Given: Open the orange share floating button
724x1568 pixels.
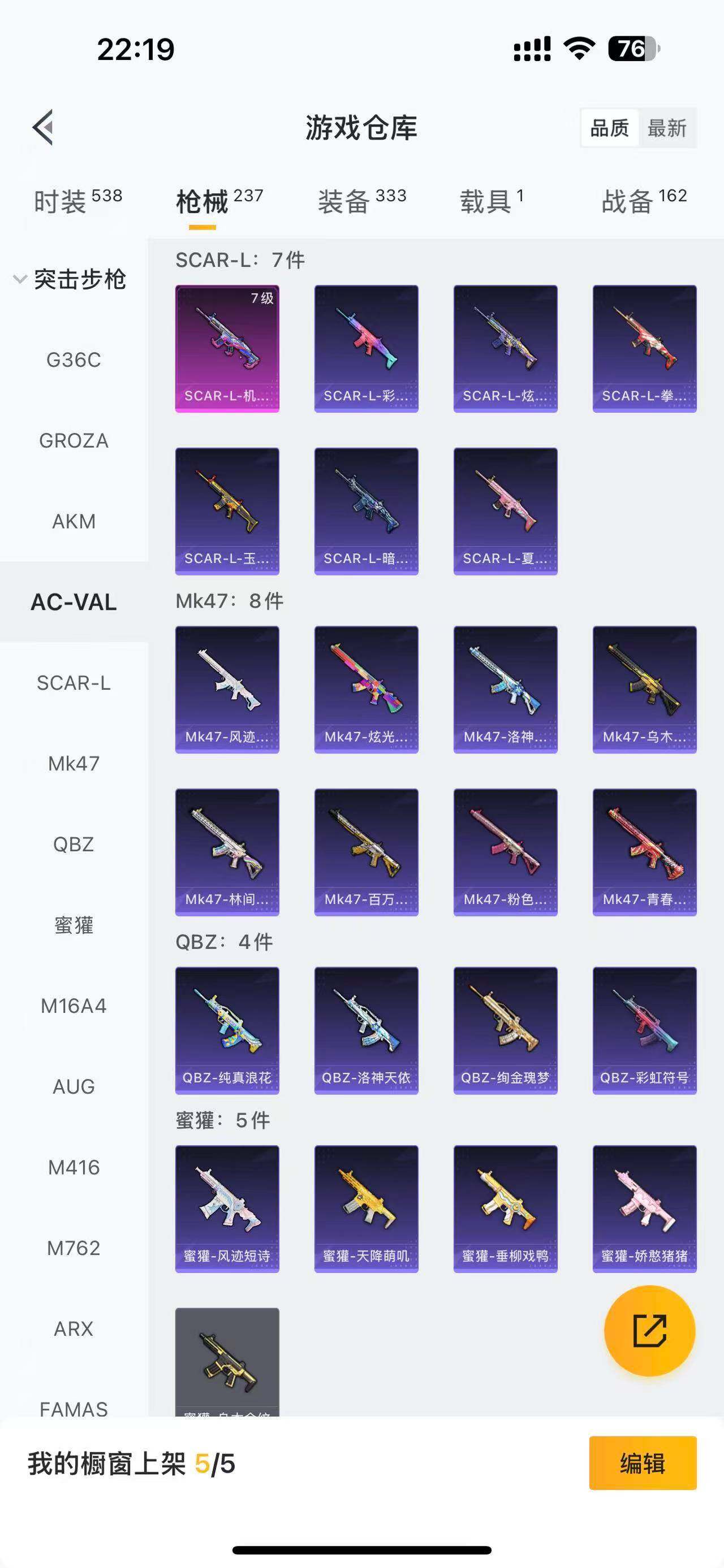Looking at the screenshot, I should tap(650, 1331).
